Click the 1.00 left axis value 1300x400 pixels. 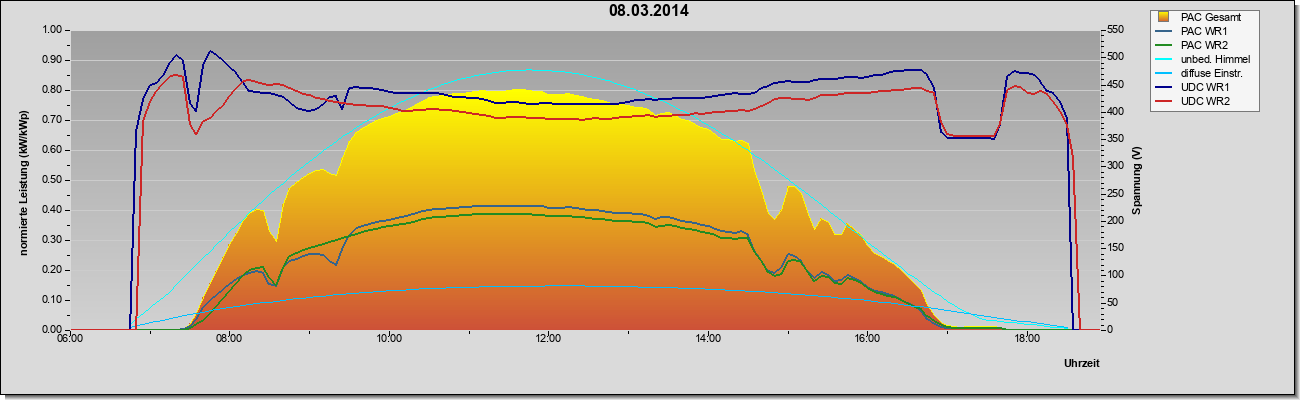50,30
